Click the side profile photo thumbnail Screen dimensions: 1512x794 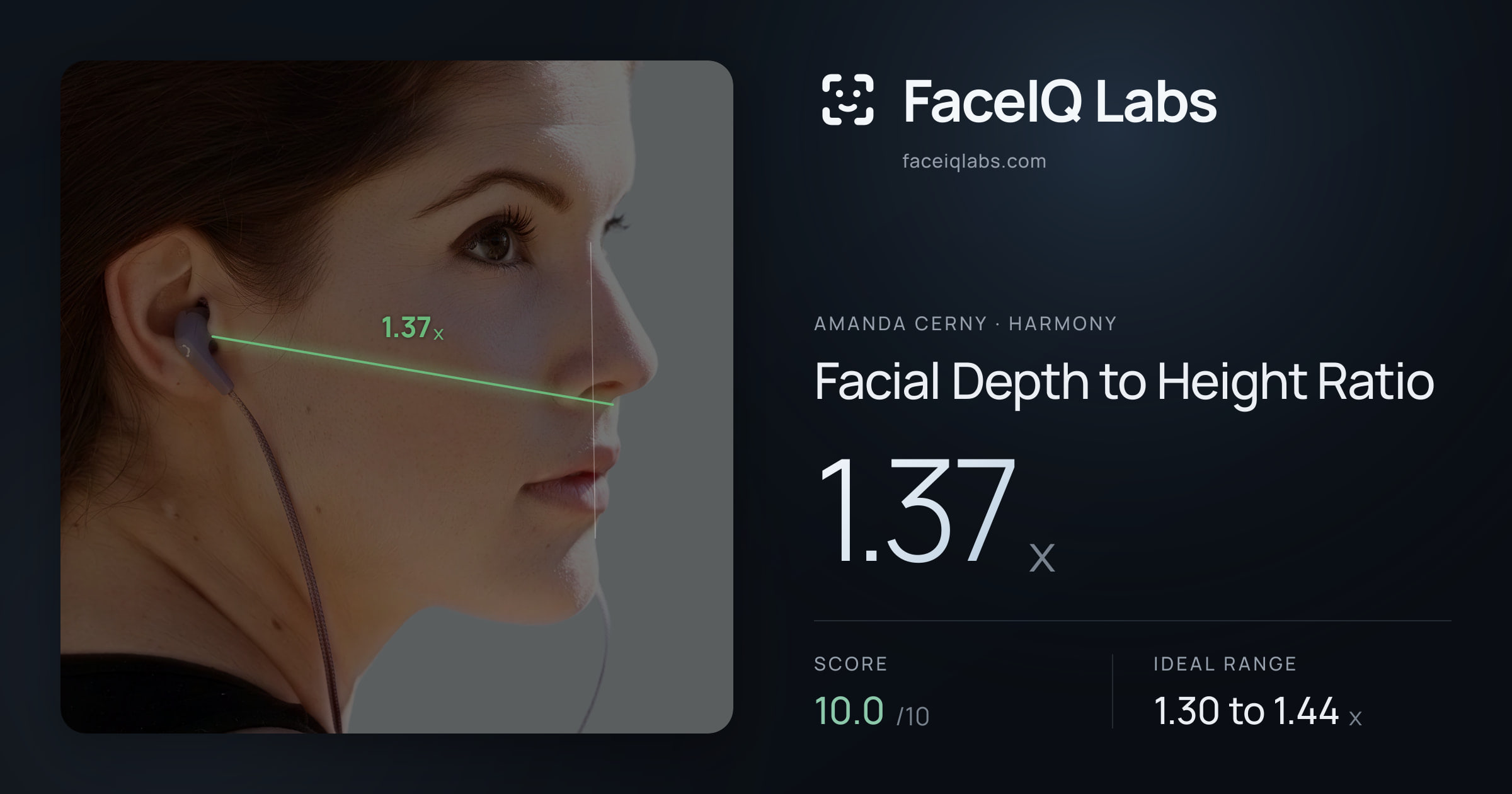[397, 397]
